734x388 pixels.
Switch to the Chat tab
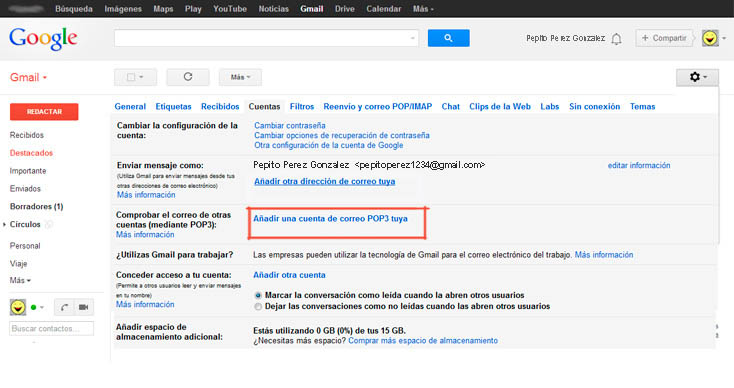click(450, 106)
